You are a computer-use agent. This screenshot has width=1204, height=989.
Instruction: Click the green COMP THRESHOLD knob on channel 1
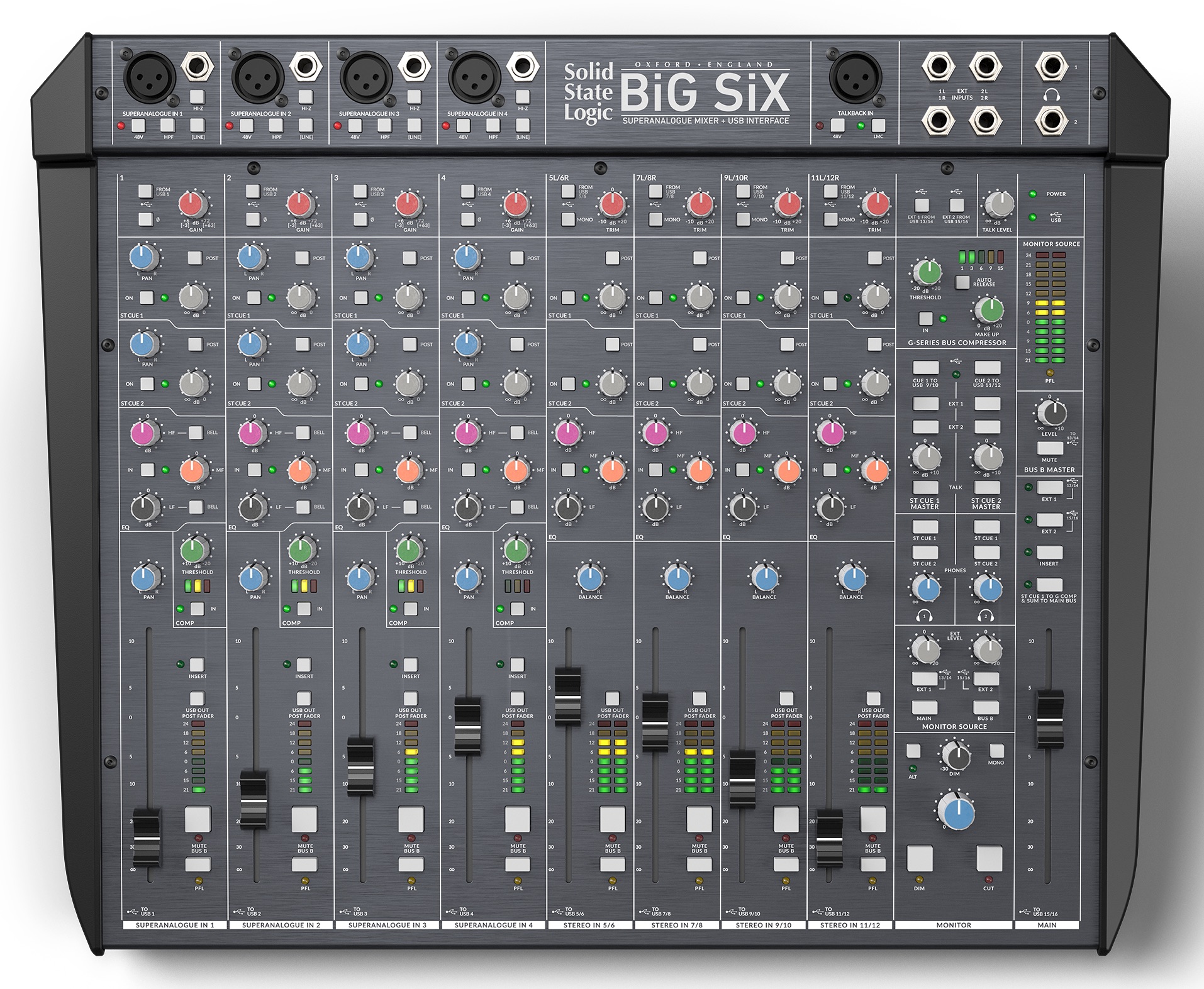pos(194,550)
